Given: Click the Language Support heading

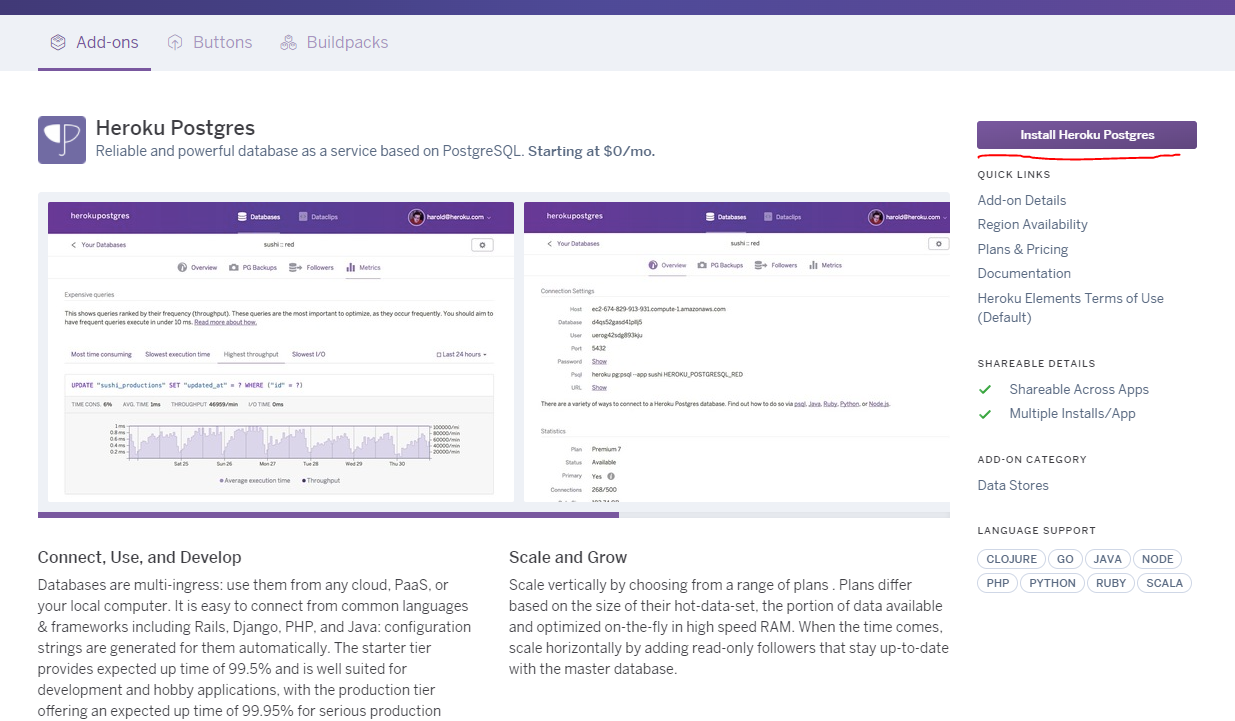Looking at the screenshot, I should 1037,530.
